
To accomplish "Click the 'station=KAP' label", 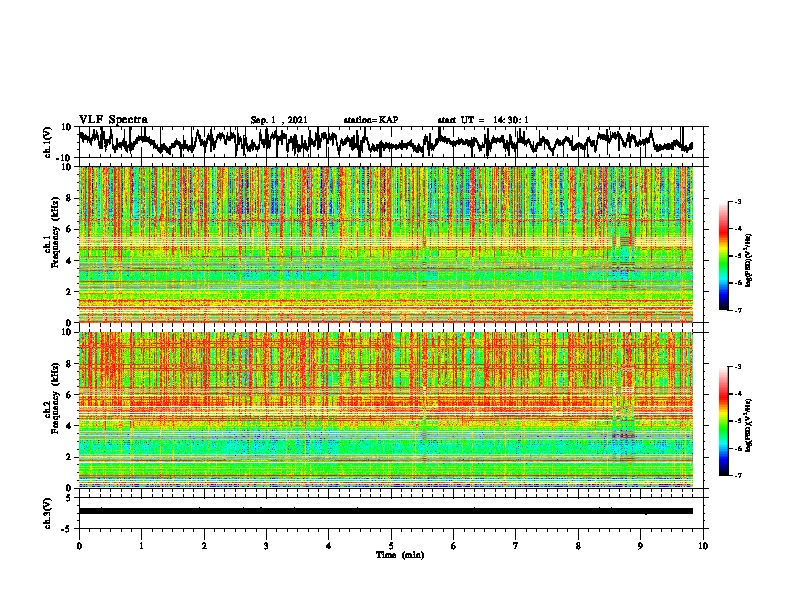I will (x=371, y=120).
